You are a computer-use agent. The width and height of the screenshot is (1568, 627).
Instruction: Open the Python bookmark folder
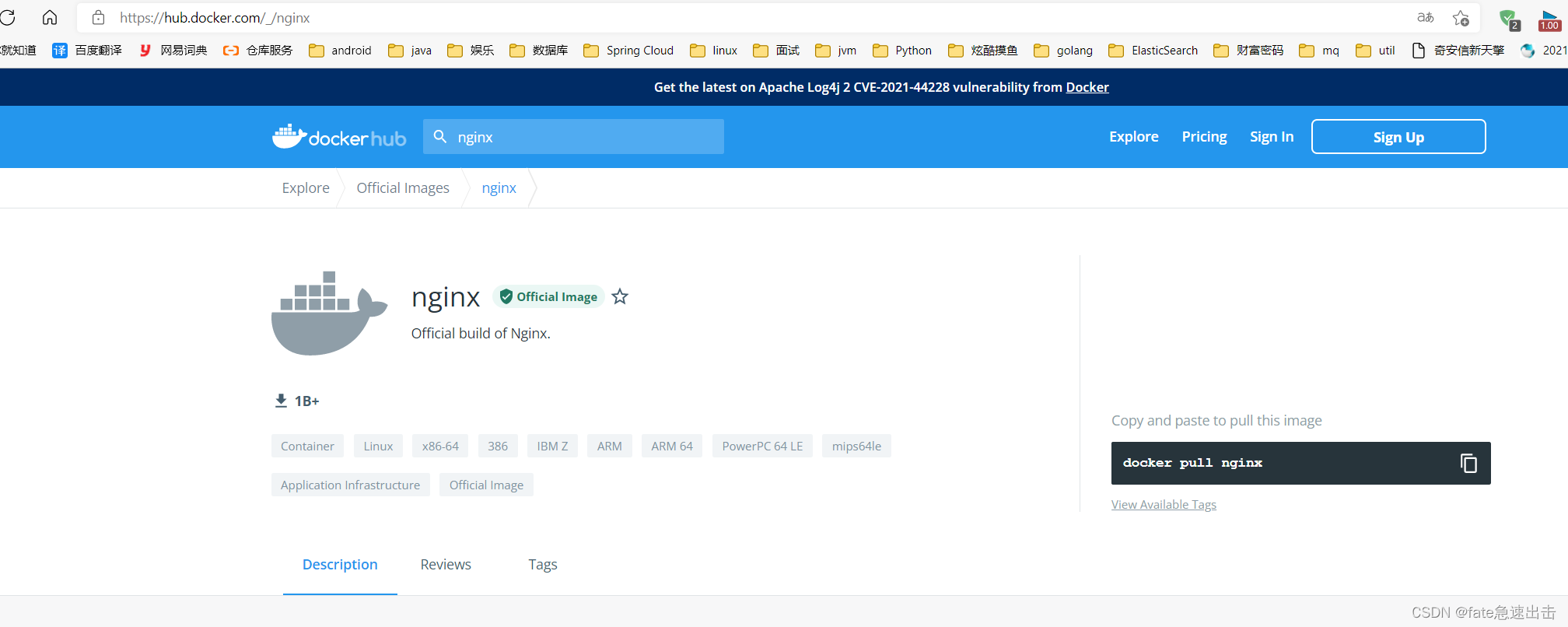tap(902, 51)
